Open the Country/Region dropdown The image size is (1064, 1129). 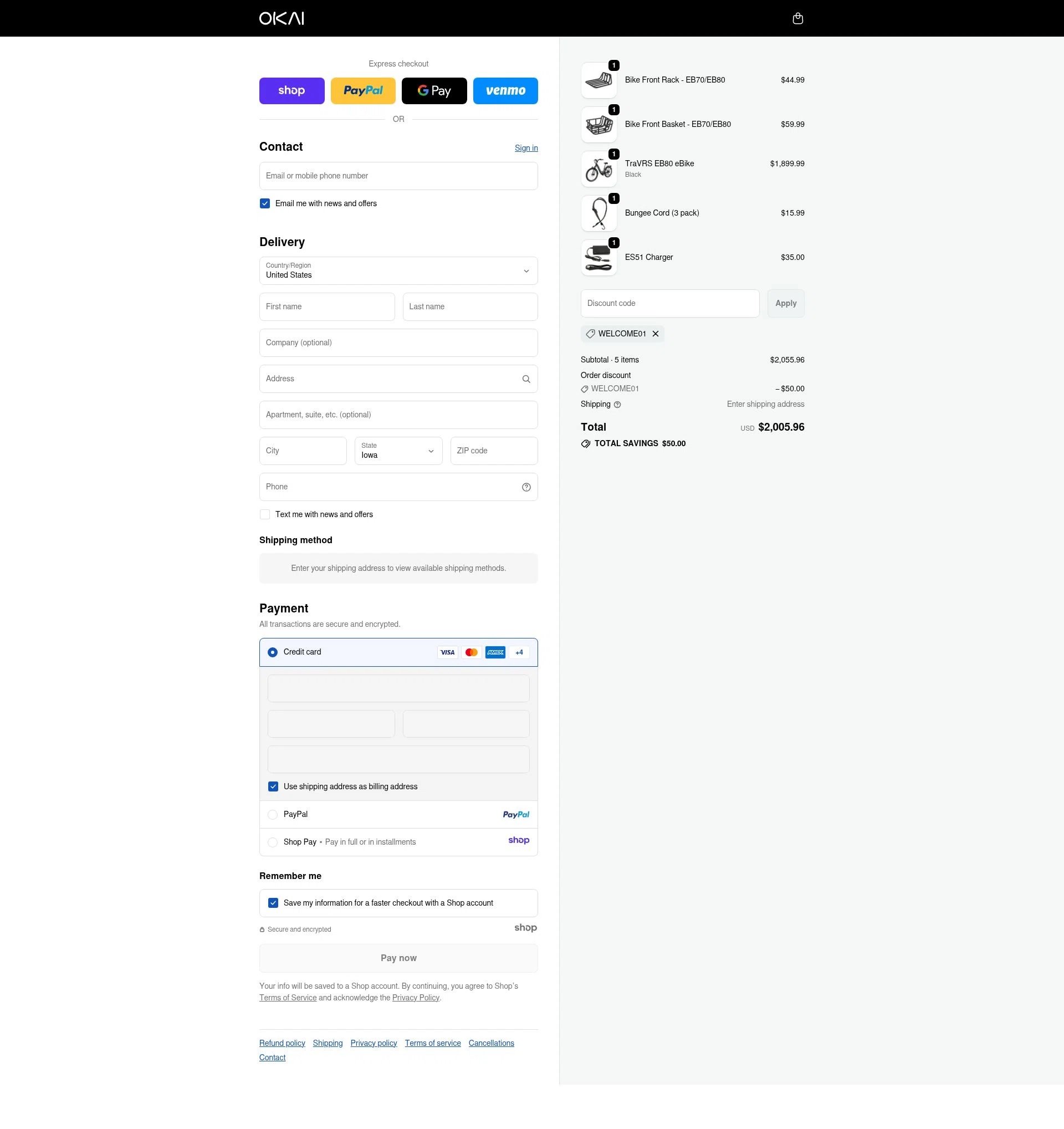[x=398, y=271]
